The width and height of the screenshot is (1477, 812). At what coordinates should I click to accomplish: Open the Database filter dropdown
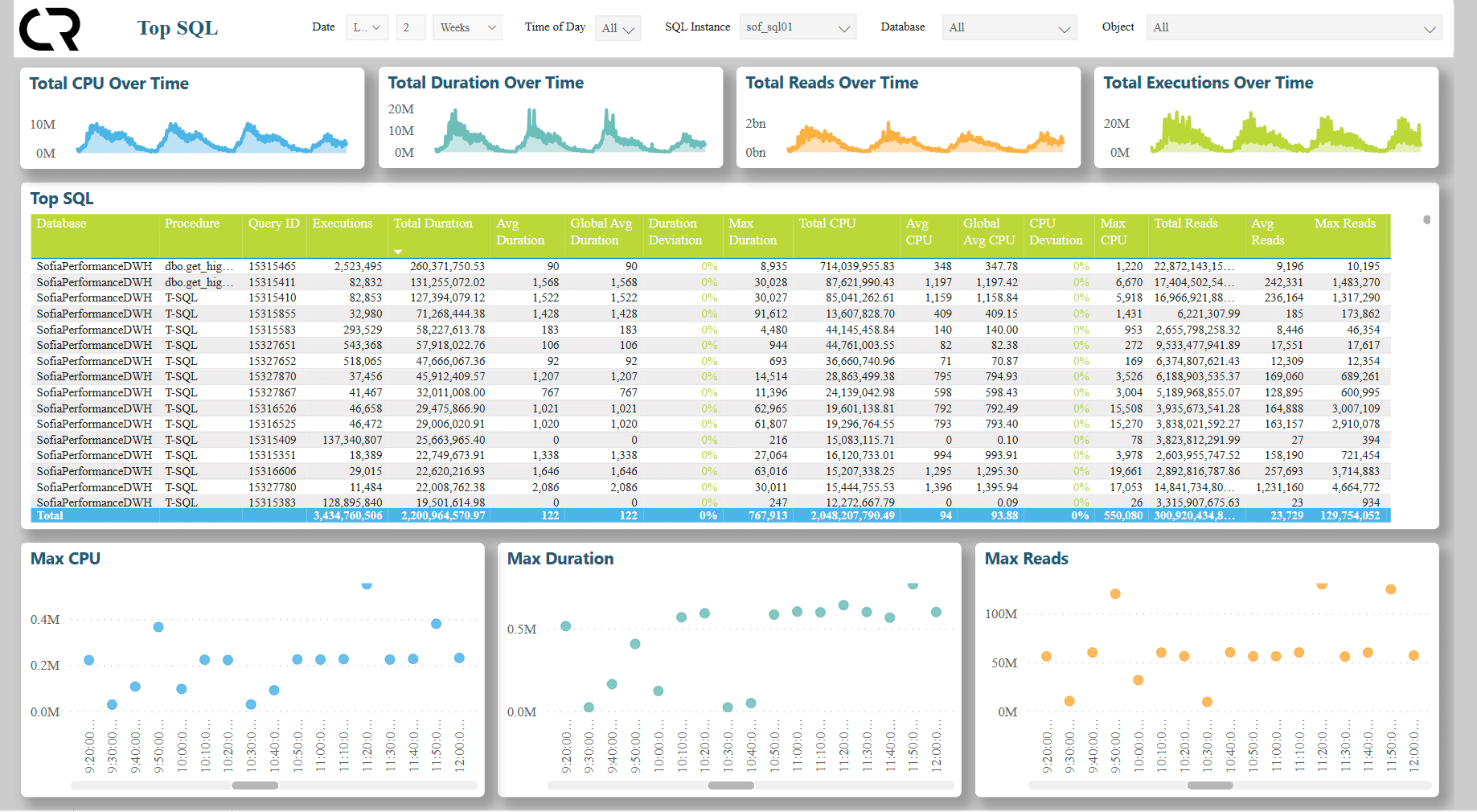click(x=1009, y=28)
